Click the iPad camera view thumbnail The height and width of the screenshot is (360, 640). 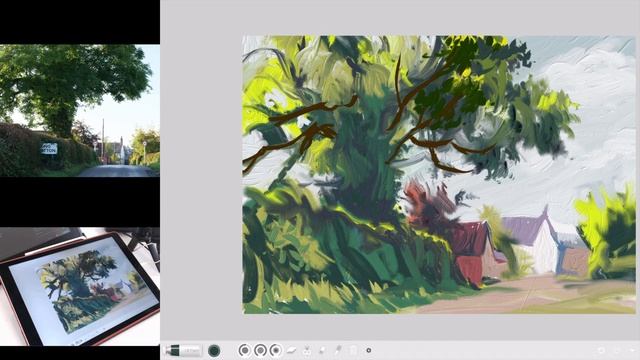pos(80,287)
